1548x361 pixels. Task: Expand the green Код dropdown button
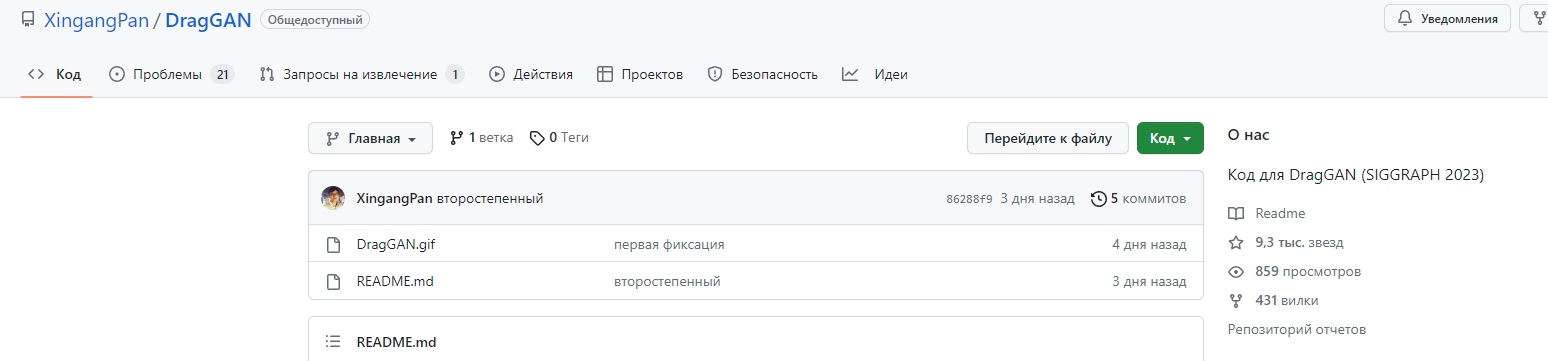pyautogui.click(x=1170, y=138)
